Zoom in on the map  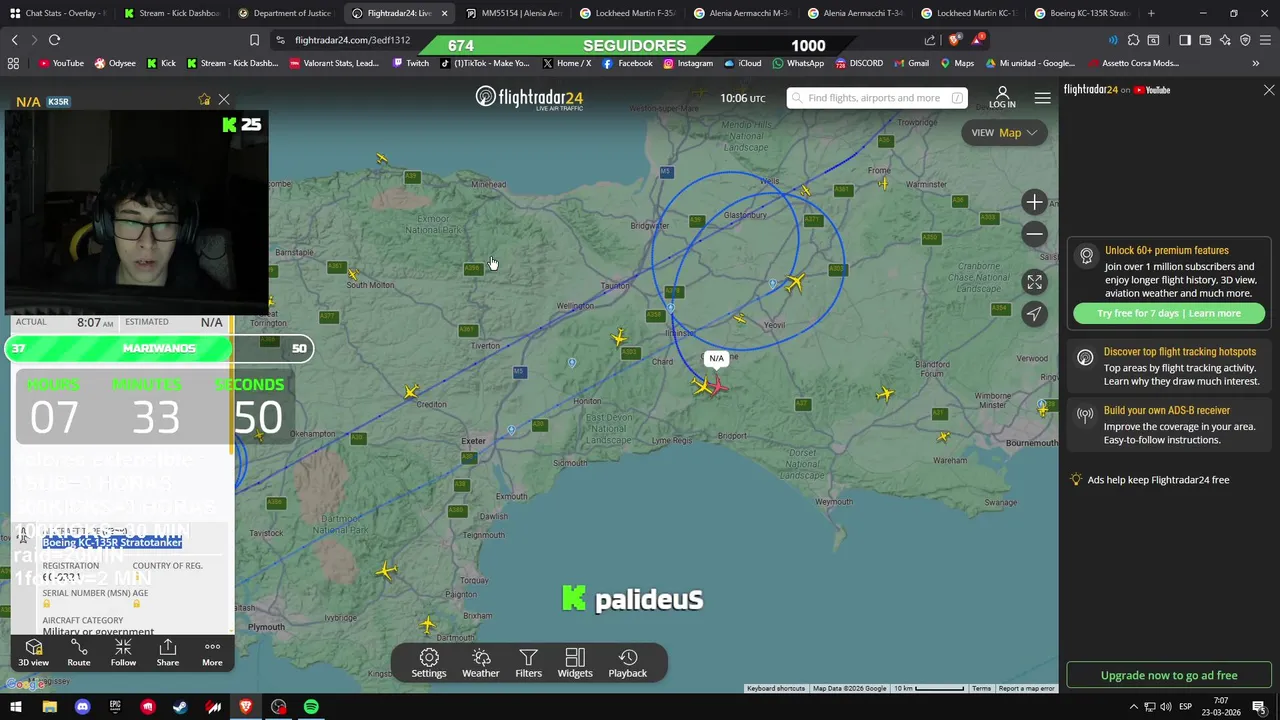pyautogui.click(x=1035, y=202)
